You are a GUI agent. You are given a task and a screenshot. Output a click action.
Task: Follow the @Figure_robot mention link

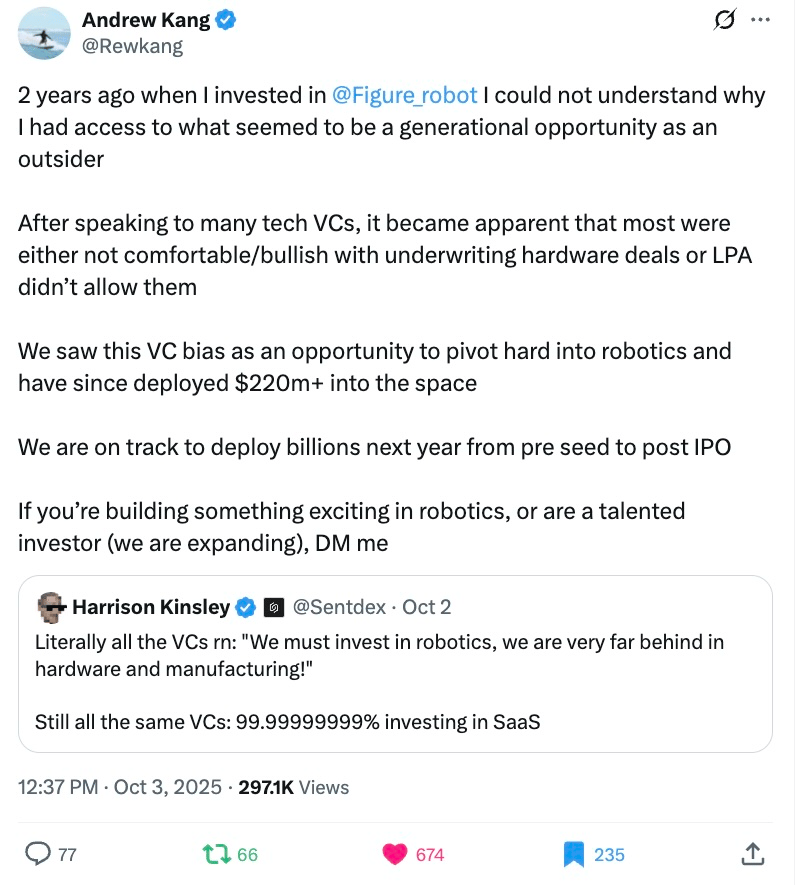coord(406,95)
